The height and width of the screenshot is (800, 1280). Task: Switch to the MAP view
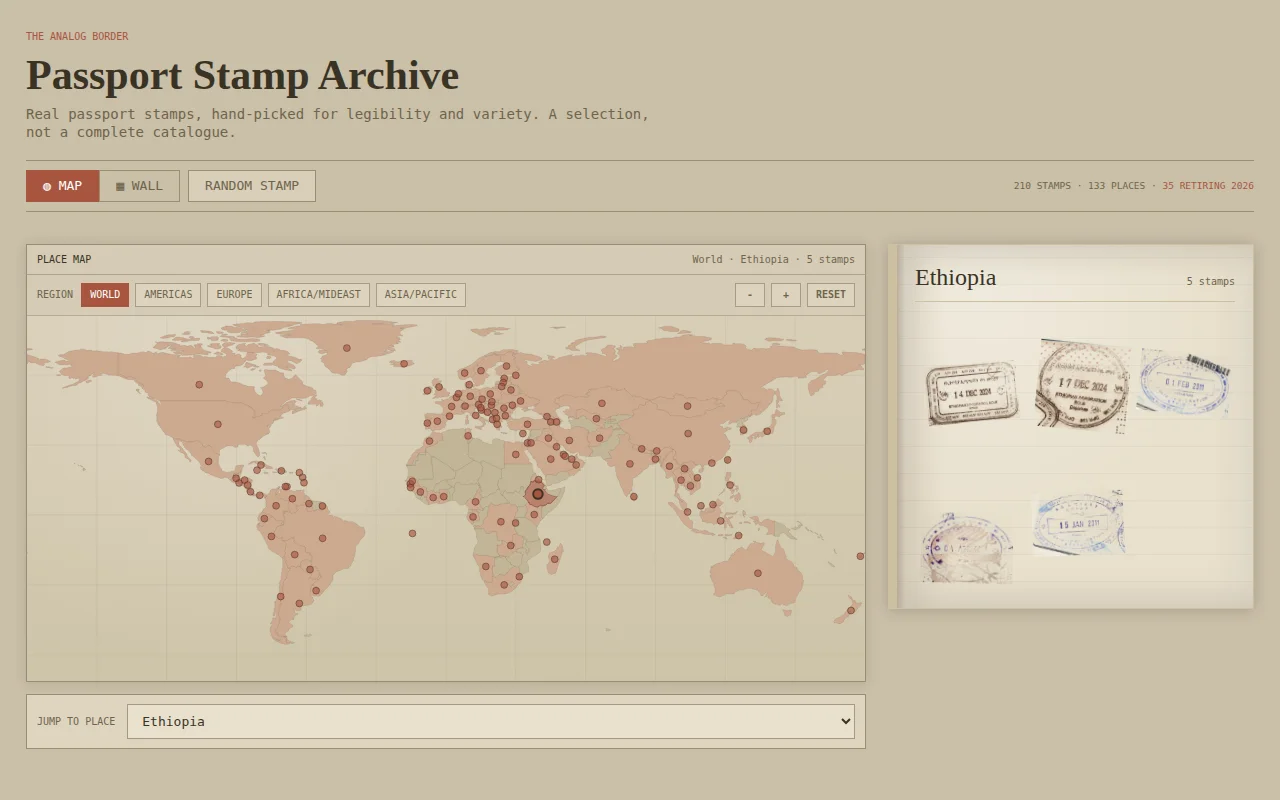pyautogui.click(x=63, y=186)
